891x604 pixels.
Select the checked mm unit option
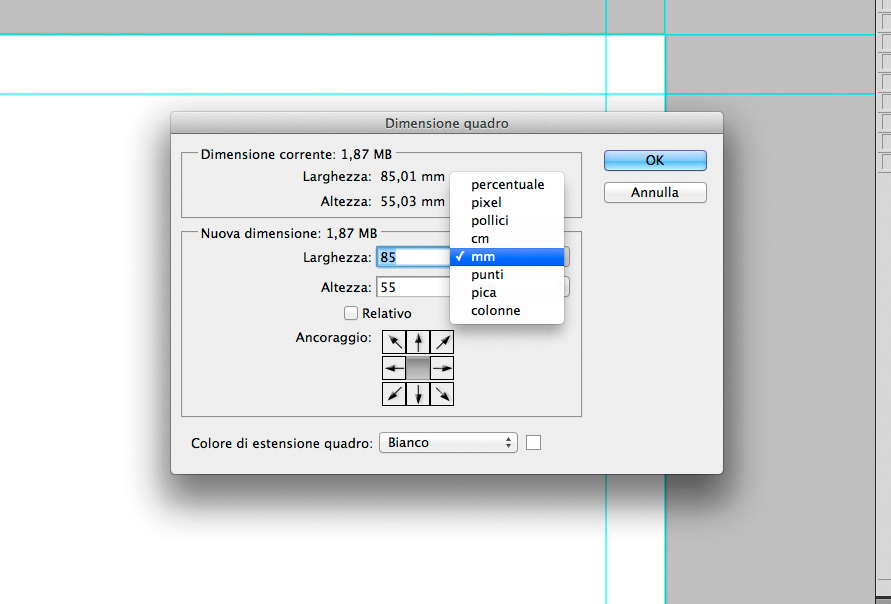[507, 257]
